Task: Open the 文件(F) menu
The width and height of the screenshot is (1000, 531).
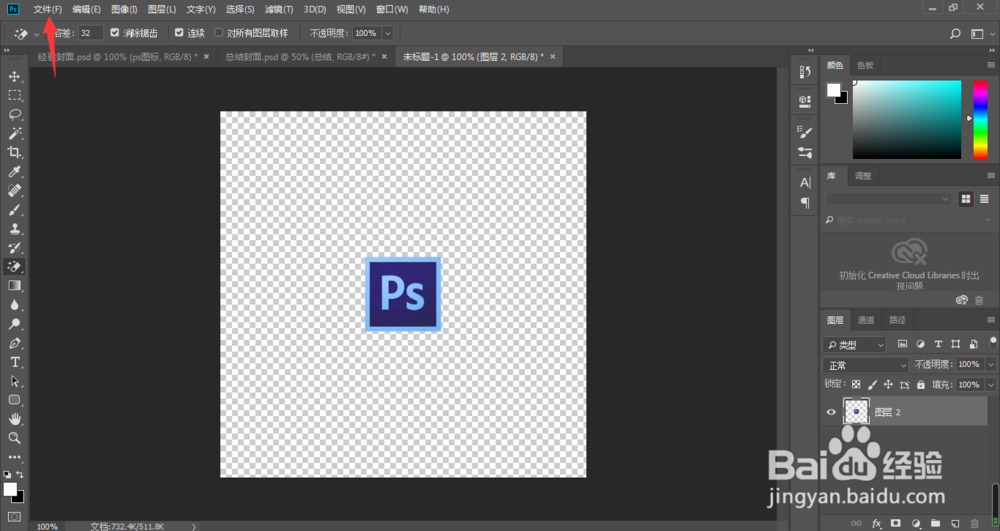Action: 48,10
